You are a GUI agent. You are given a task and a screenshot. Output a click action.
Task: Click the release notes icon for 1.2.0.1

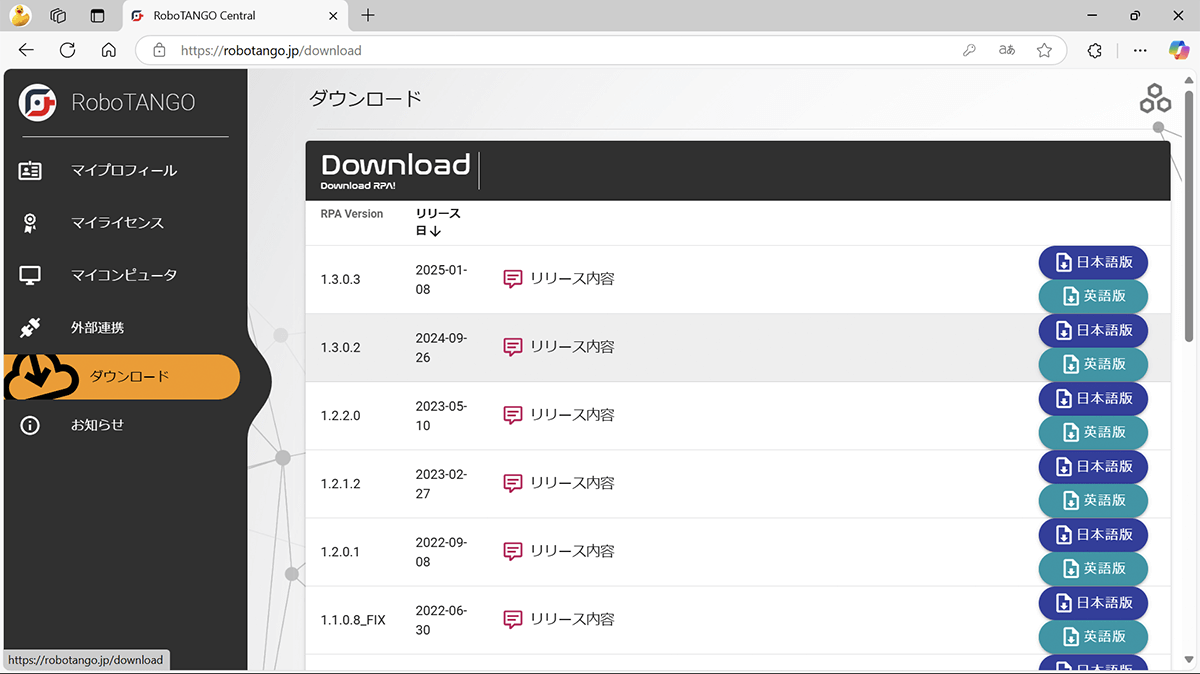click(513, 551)
